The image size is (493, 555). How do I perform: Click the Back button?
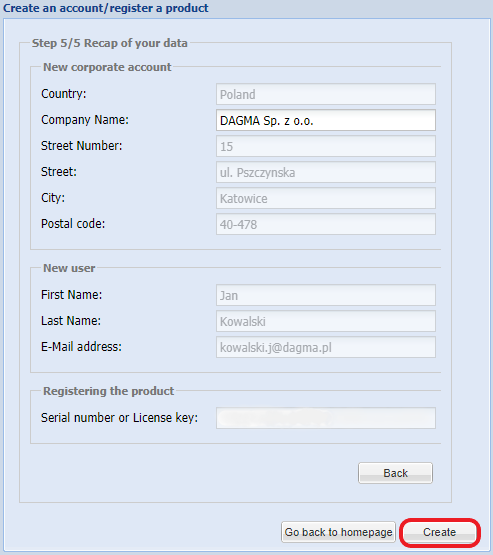point(395,473)
